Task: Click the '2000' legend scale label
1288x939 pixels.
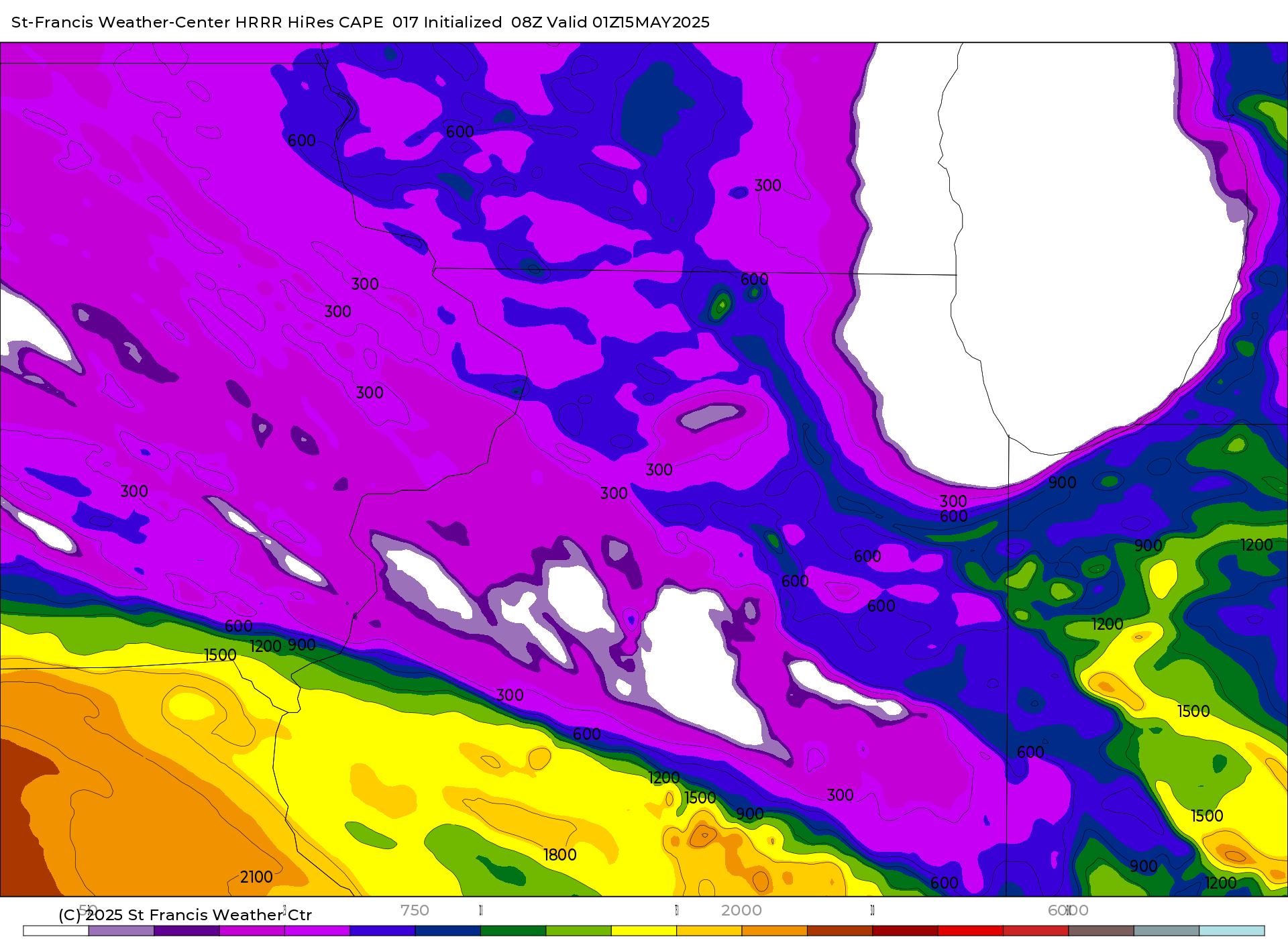Action: tap(741, 910)
